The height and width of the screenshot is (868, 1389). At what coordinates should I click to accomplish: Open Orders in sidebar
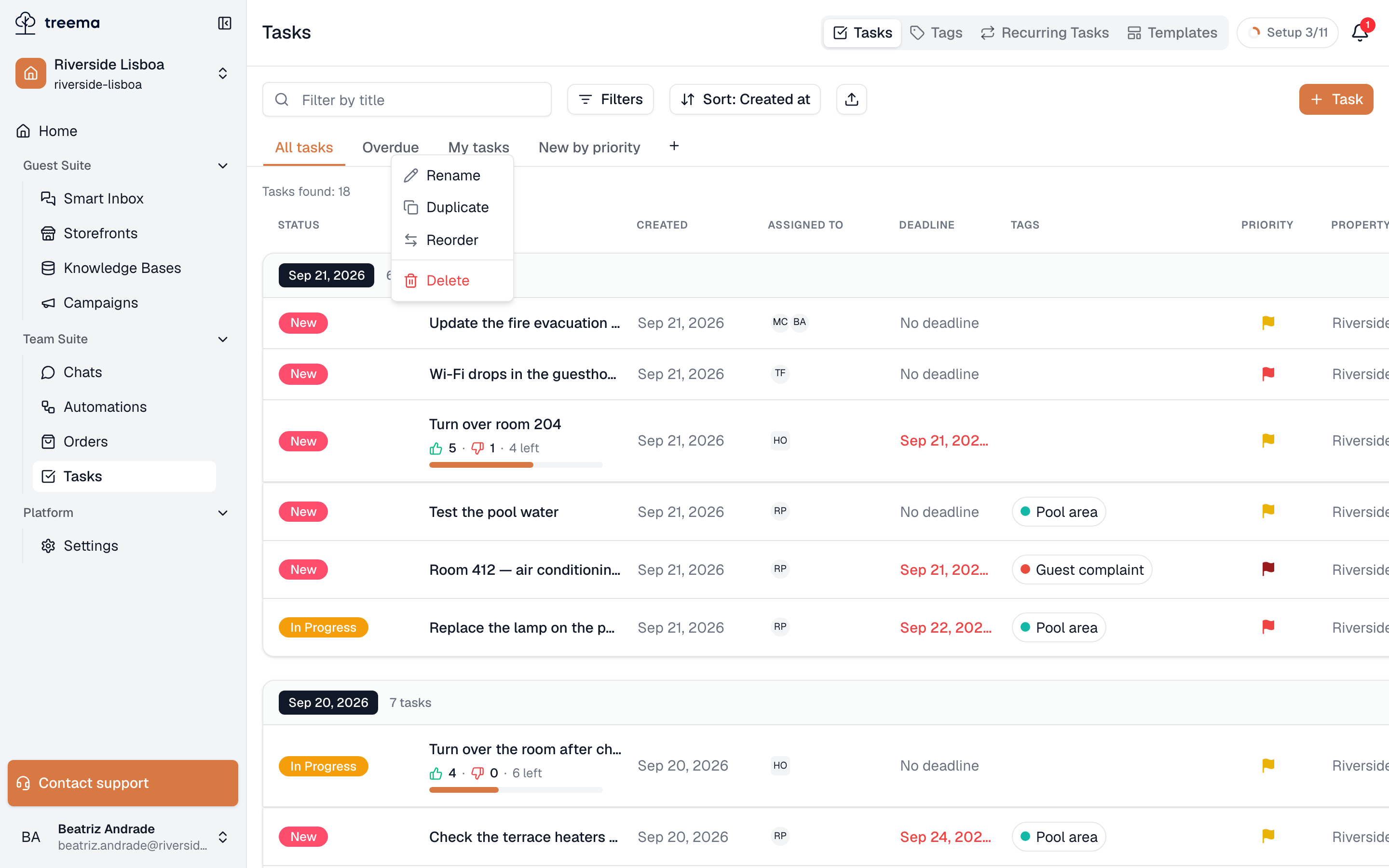pos(124,441)
